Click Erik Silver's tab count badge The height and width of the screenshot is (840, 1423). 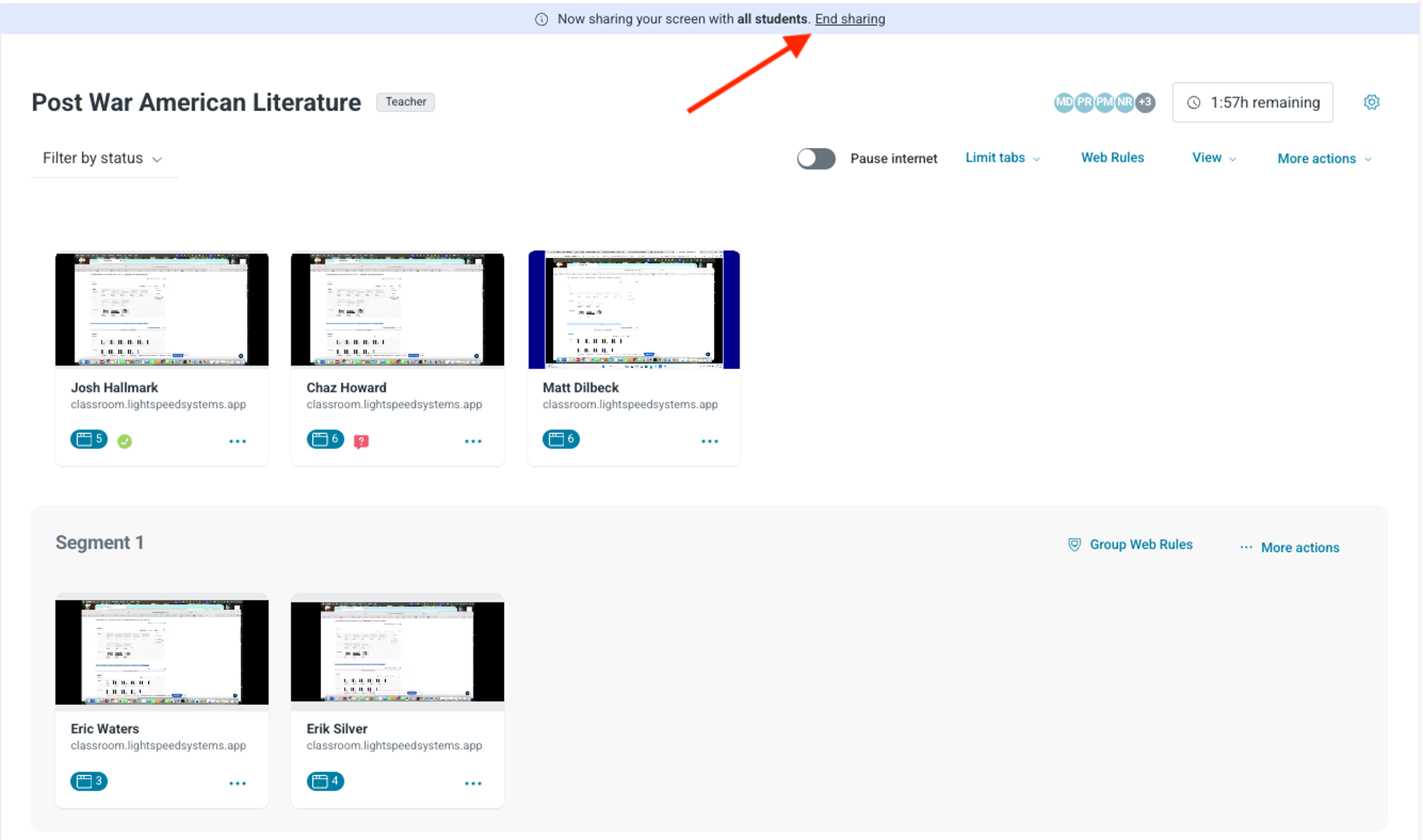pos(325,781)
